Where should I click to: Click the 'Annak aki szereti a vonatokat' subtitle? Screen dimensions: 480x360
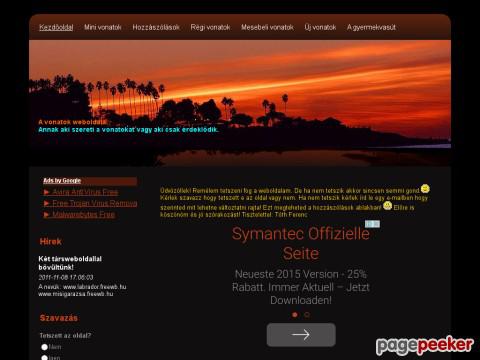[128, 130]
